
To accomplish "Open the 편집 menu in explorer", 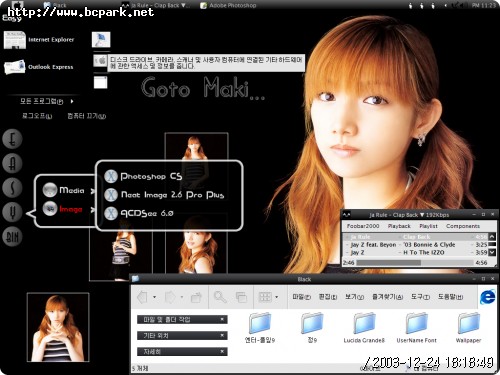I will [328, 297].
